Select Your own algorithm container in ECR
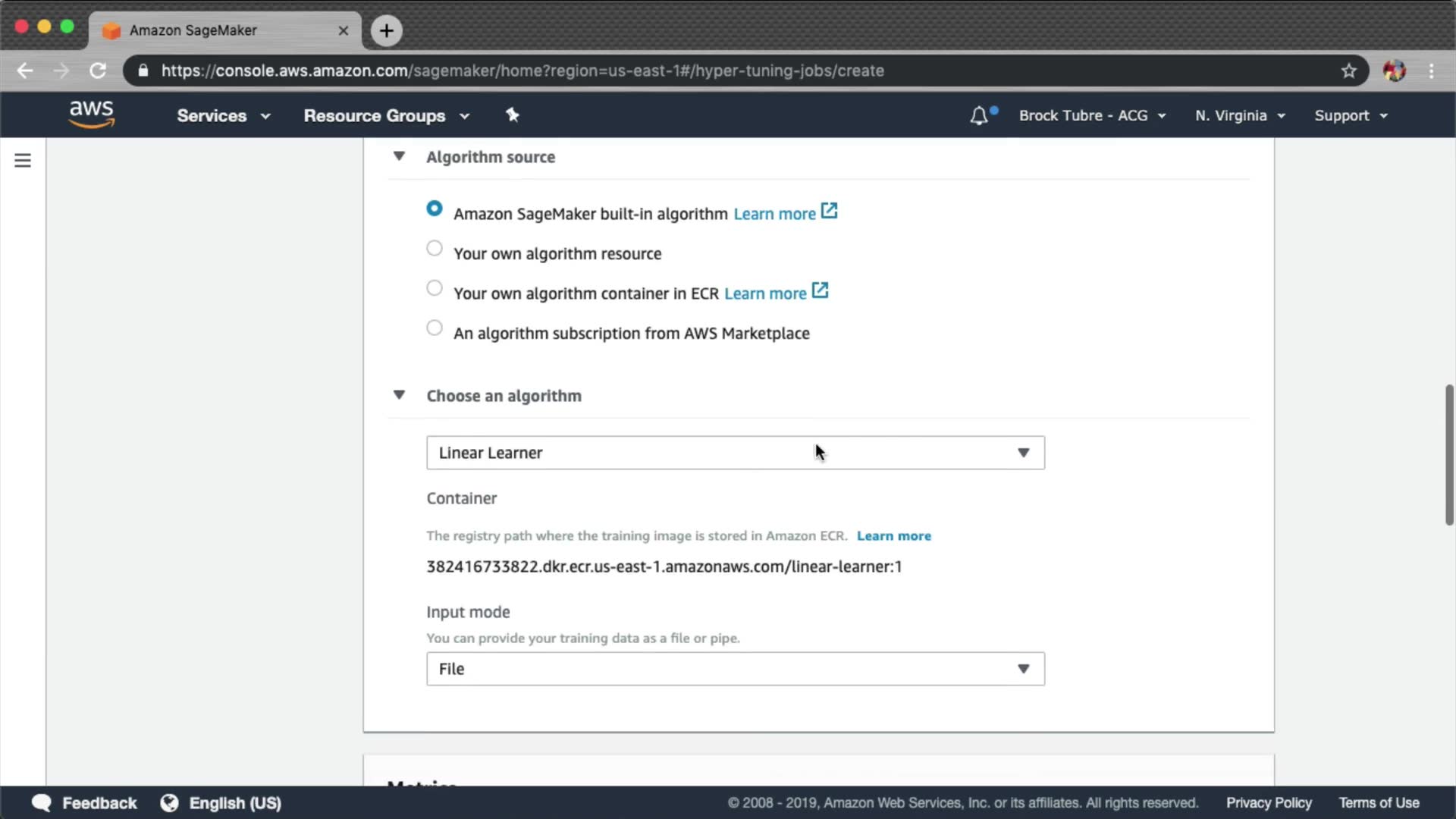 (435, 288)
